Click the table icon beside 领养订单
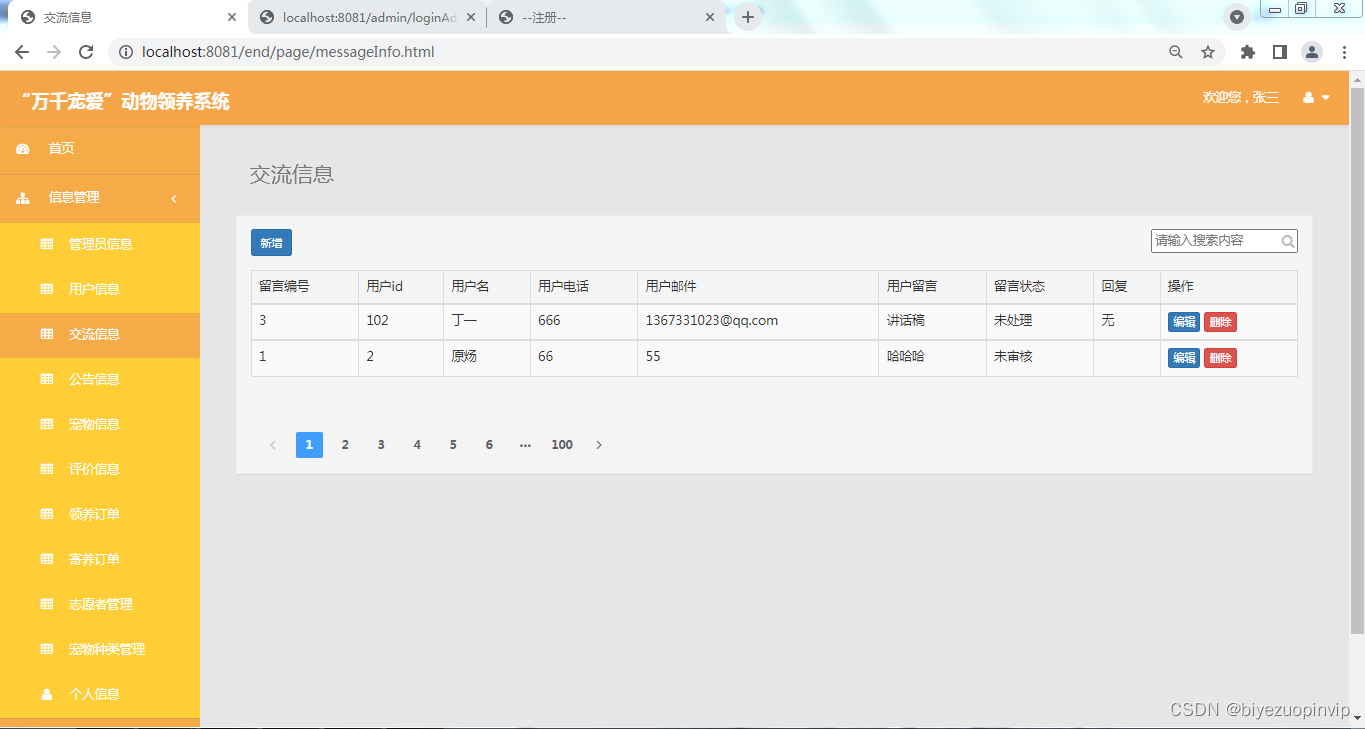Screen dimensions: 1365x729 pyautogui.click(x=46, y=514)
